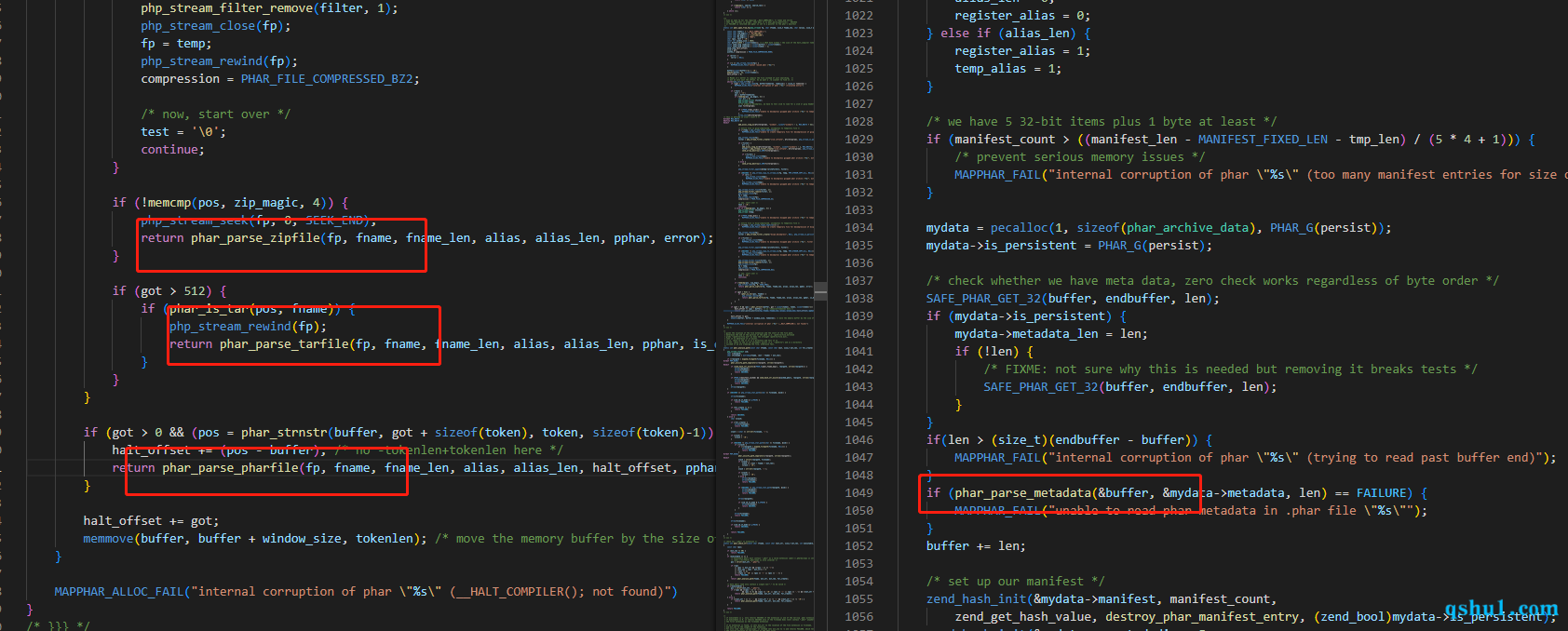Click line number 1029 in the gutter
1568x631 pixels.
pyautogui.click(x=858, y=140)
